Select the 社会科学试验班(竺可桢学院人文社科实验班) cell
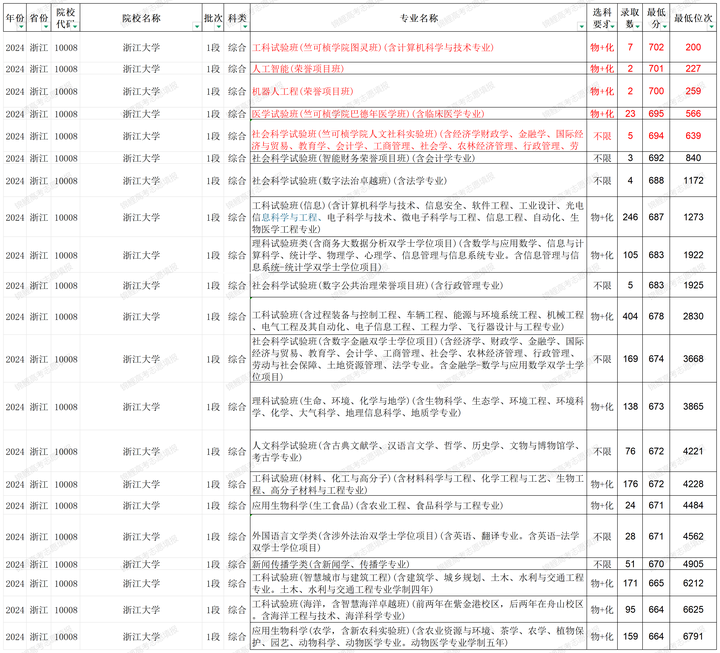The width and height of the screenshot is (720, 653). [418, 136]
